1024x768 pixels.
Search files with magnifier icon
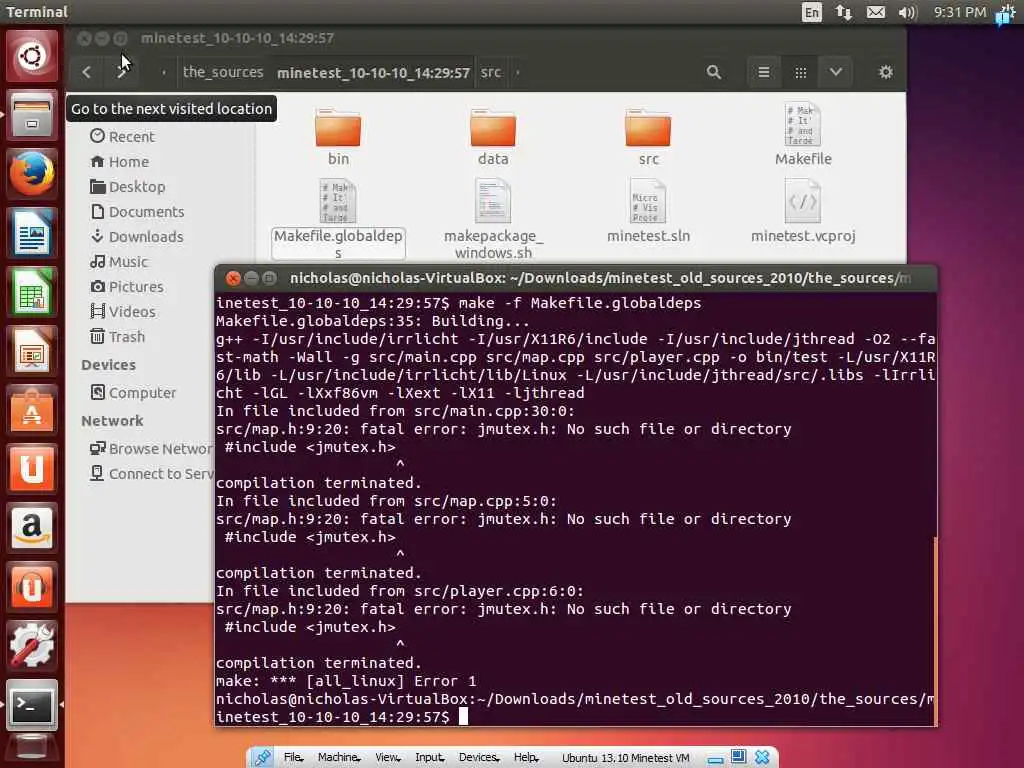pyautogui.click(x=714, y=72)
